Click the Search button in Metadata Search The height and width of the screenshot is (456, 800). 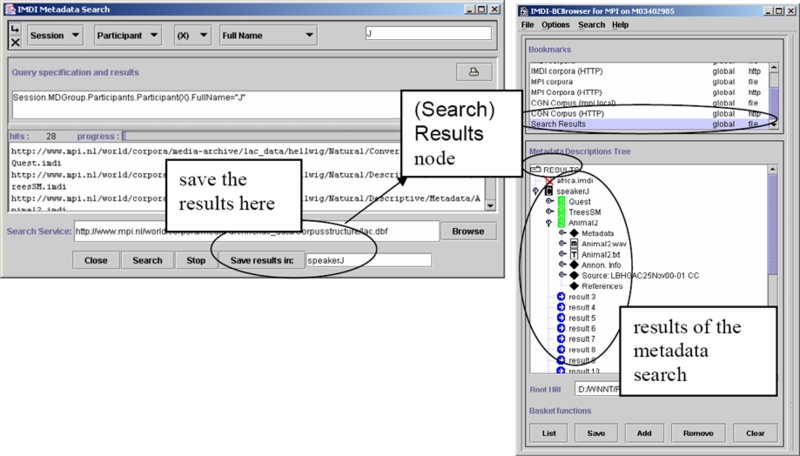click(147, 260)
